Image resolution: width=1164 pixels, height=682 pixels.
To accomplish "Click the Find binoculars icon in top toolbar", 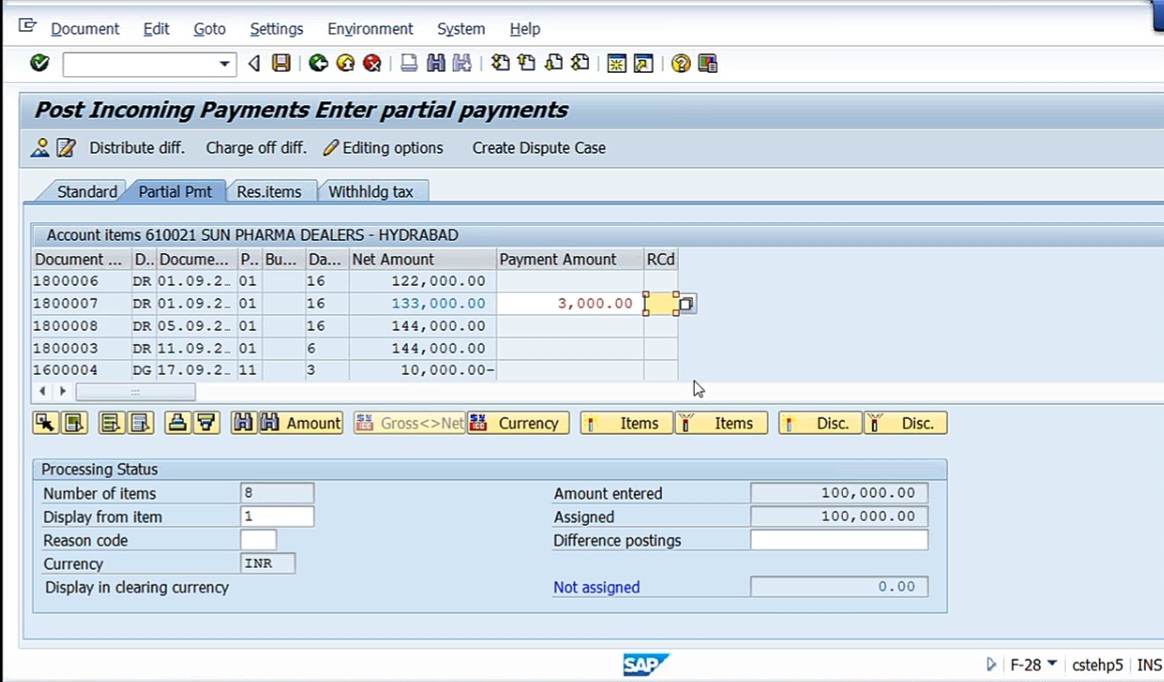I will [x=435, y=63].
